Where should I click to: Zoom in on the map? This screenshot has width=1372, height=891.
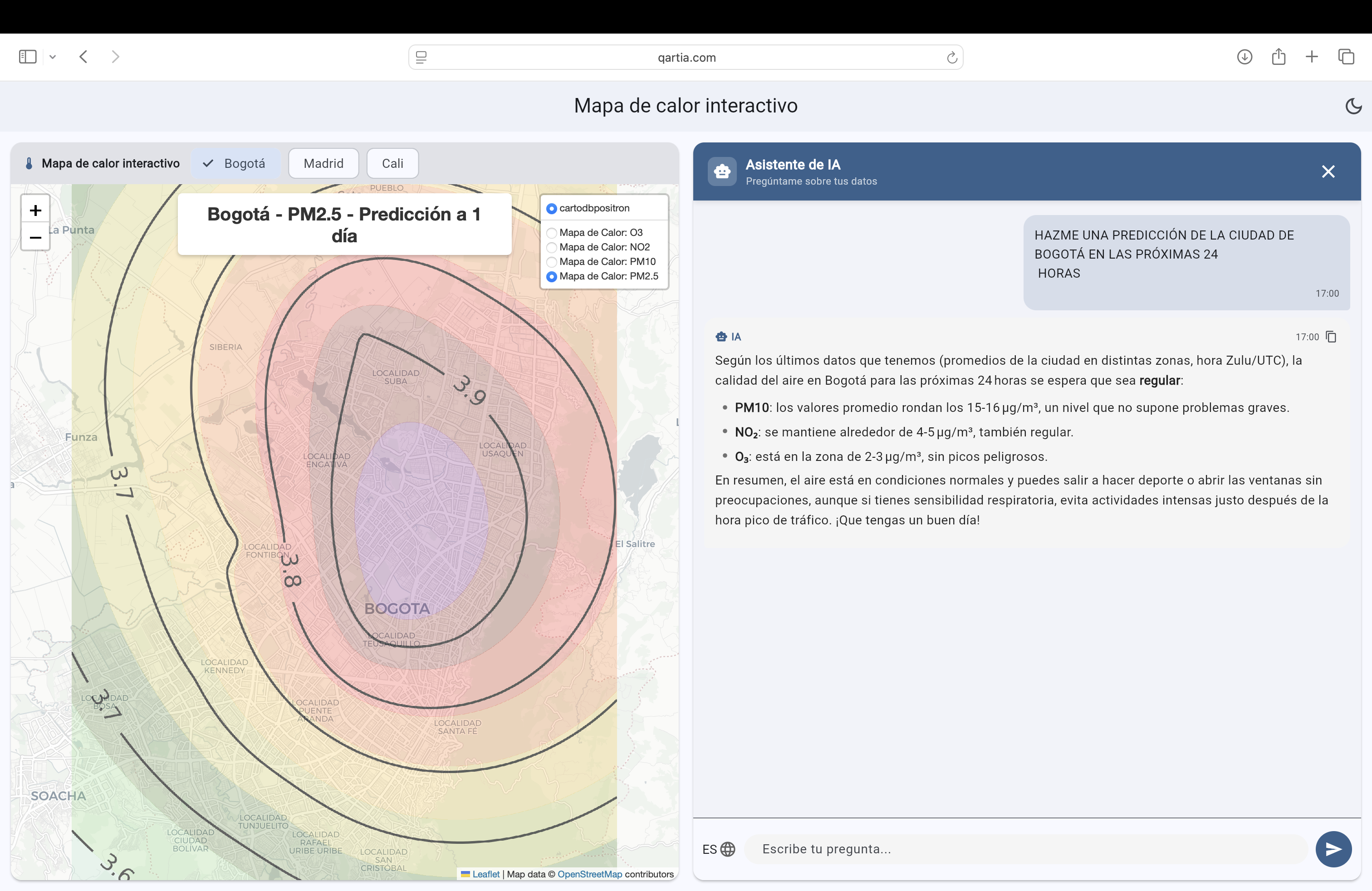pyautogui.click(x=36, y=210)
